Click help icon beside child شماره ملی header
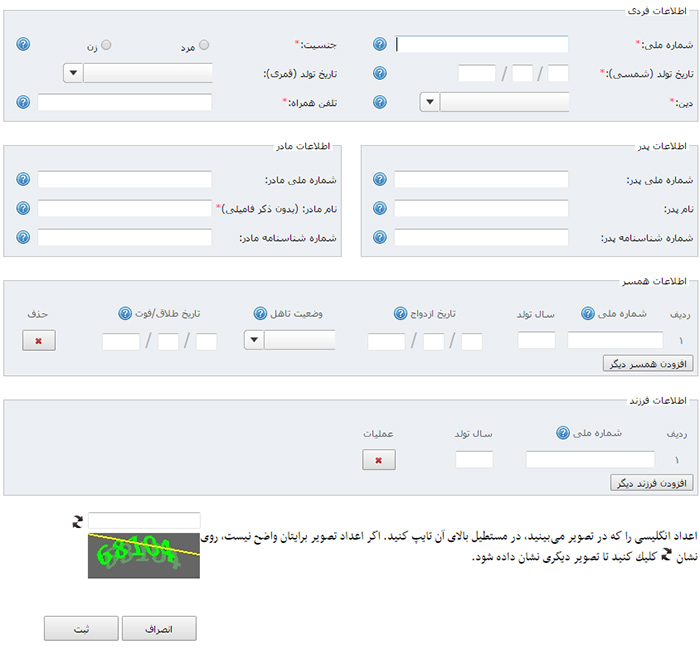This screenshot has height=654, width=700. pos(562,433)
